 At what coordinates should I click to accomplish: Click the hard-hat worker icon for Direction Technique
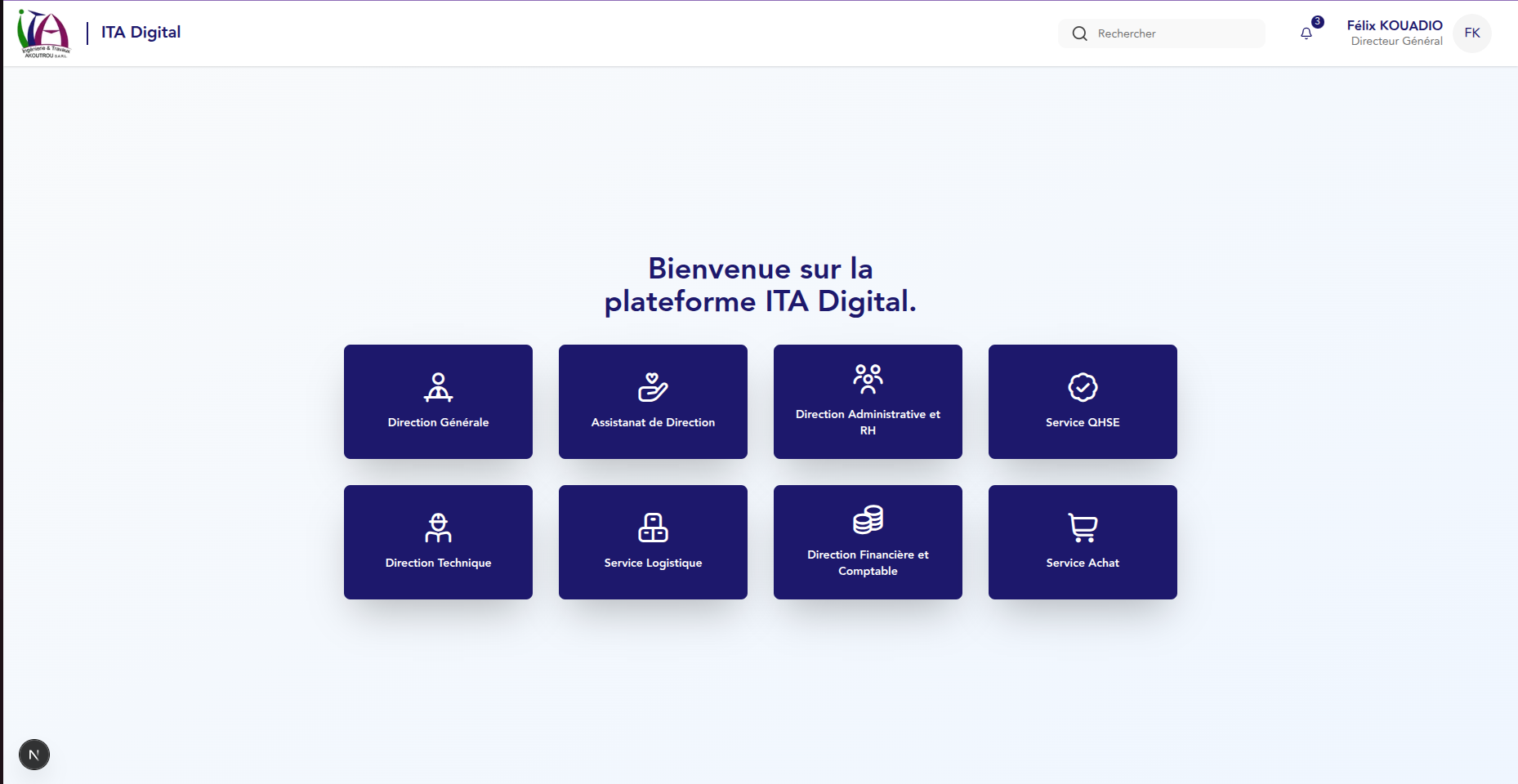438,528
